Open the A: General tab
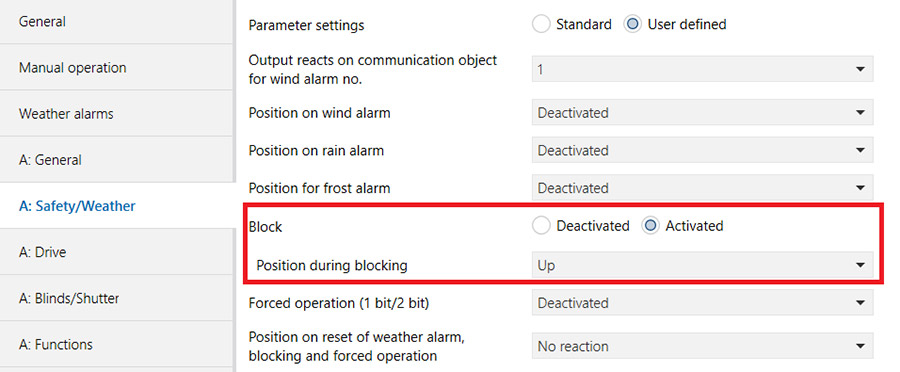This screenshot has height=372, width=900. [117, 160]
